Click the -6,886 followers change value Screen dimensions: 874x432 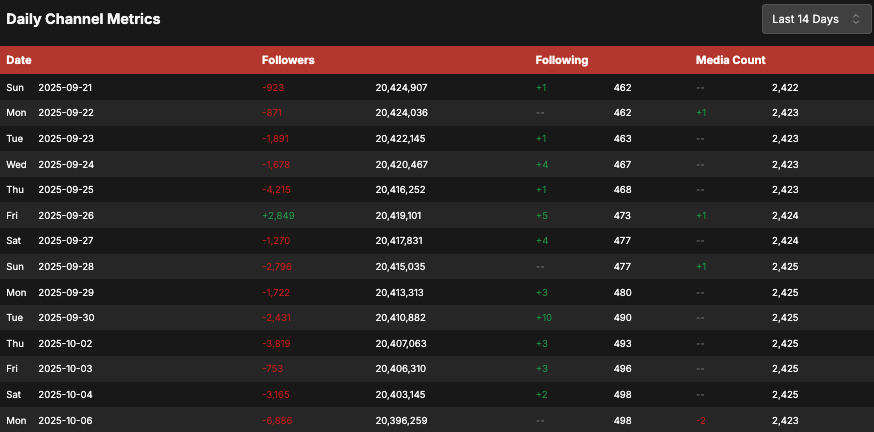279,421
